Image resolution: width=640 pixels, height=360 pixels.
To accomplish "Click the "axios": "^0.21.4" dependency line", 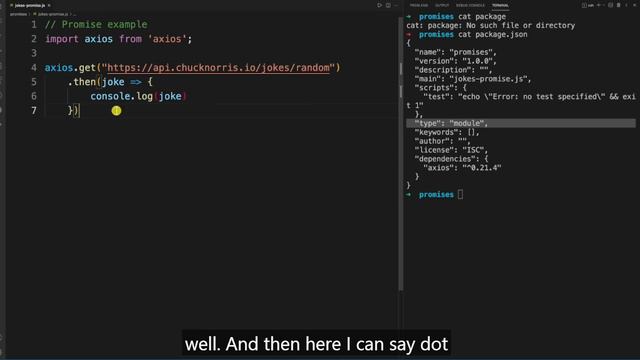I will coord(462,168).
